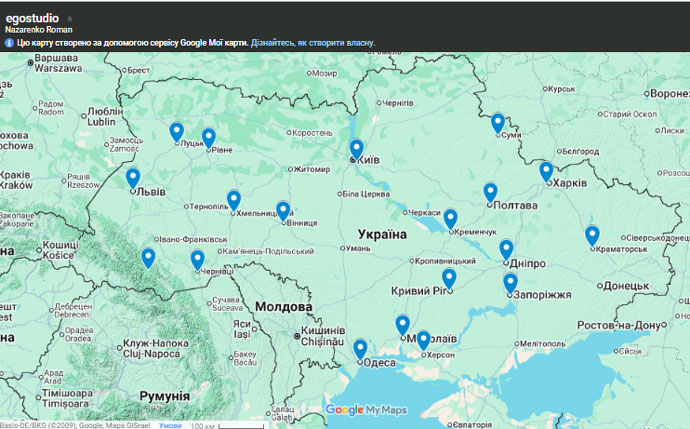This screenshot has height=429, width=690.
Task: Click the Google My Maps logo
Action: 367,409
